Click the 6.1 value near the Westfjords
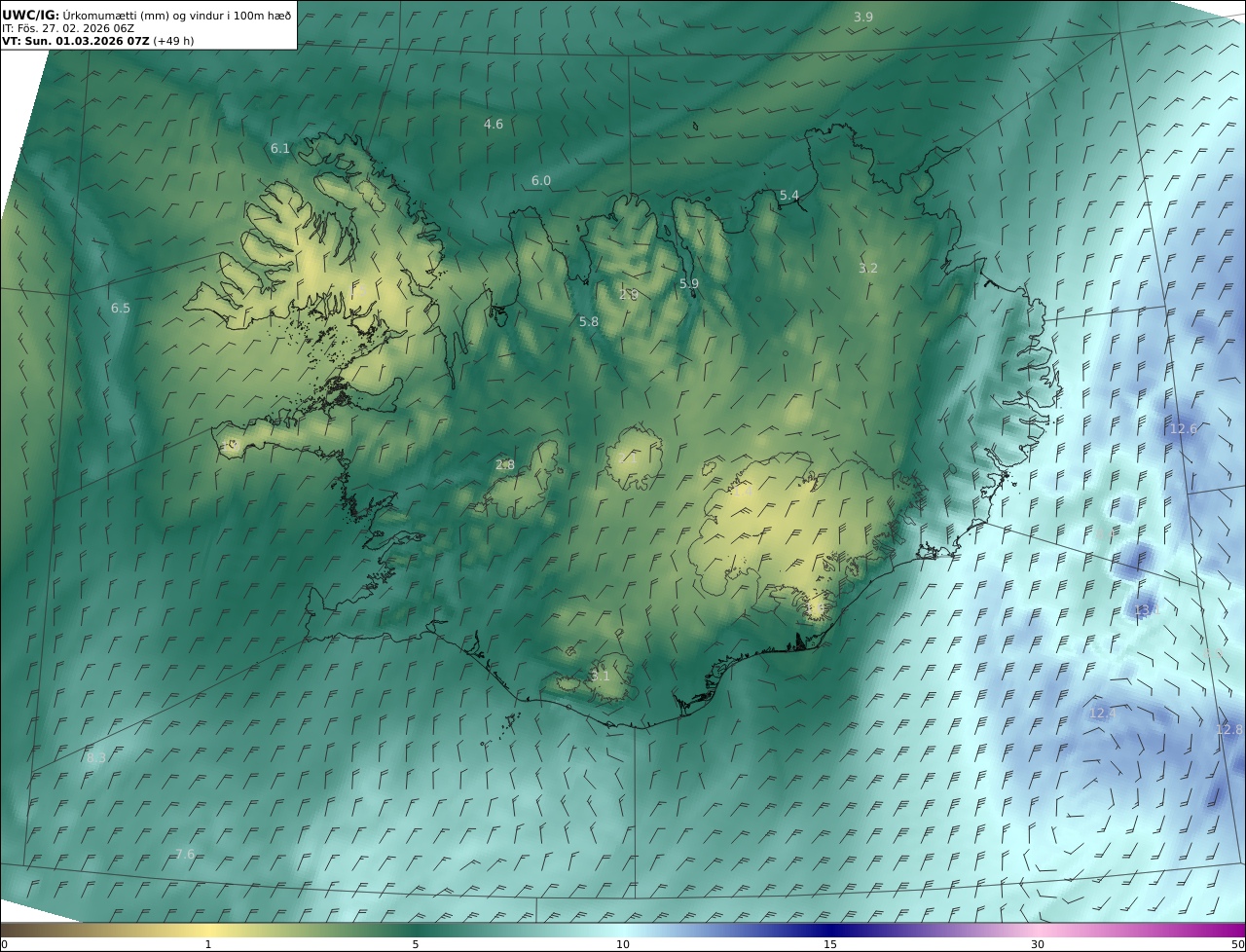The image size is (1246, 952). tap(280, 148)
